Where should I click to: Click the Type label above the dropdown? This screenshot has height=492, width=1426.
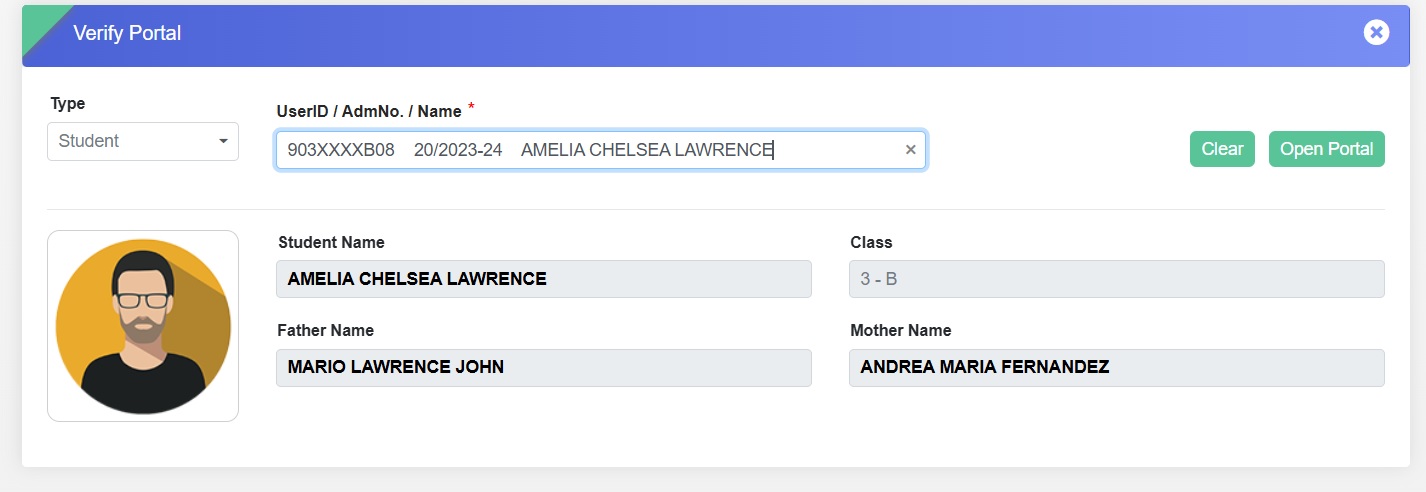pyautogui.click(x=68, y=103)
